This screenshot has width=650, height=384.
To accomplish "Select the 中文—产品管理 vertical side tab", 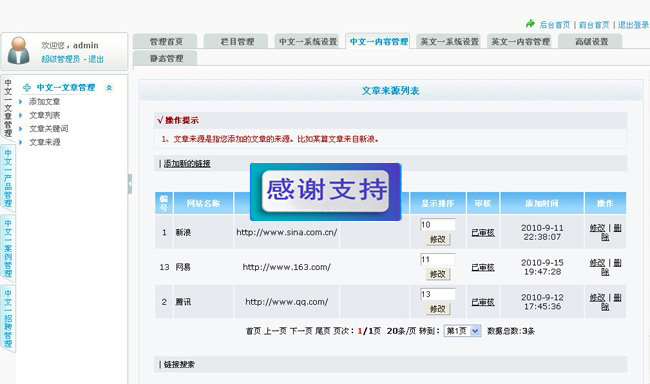I will (8, 178).
